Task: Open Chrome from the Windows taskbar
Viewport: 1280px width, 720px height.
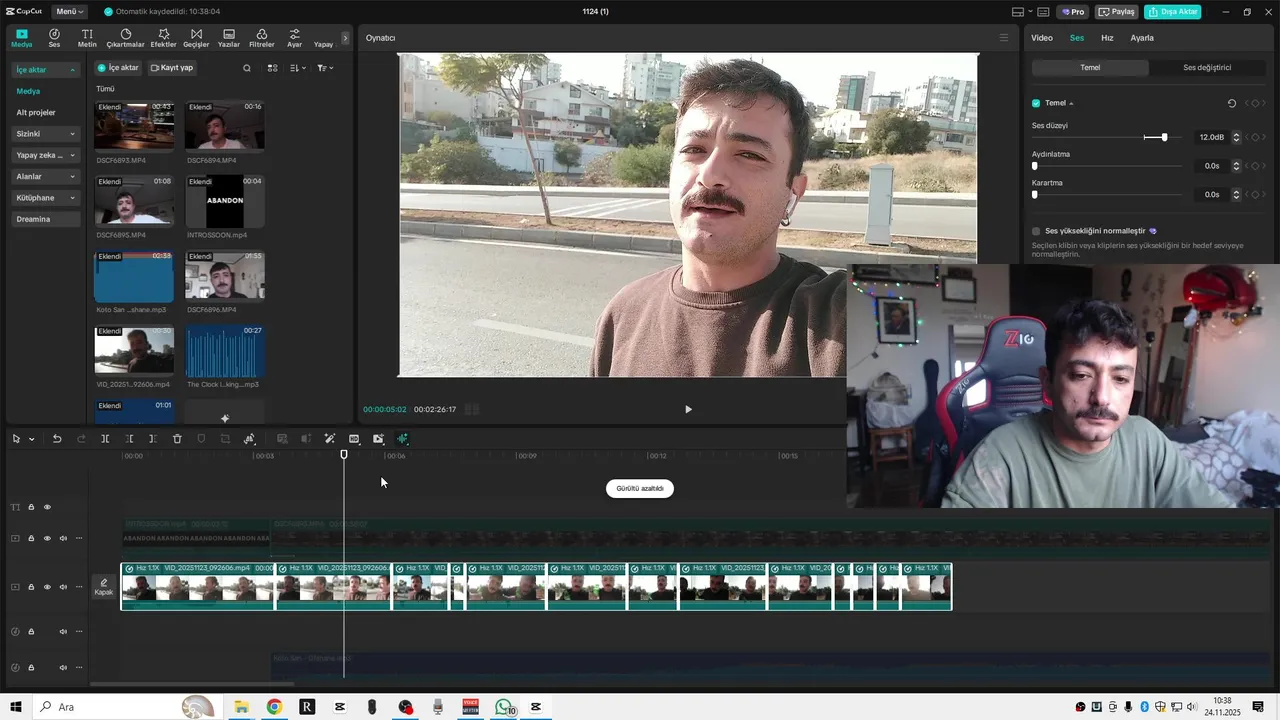Action: pos(274,707)
